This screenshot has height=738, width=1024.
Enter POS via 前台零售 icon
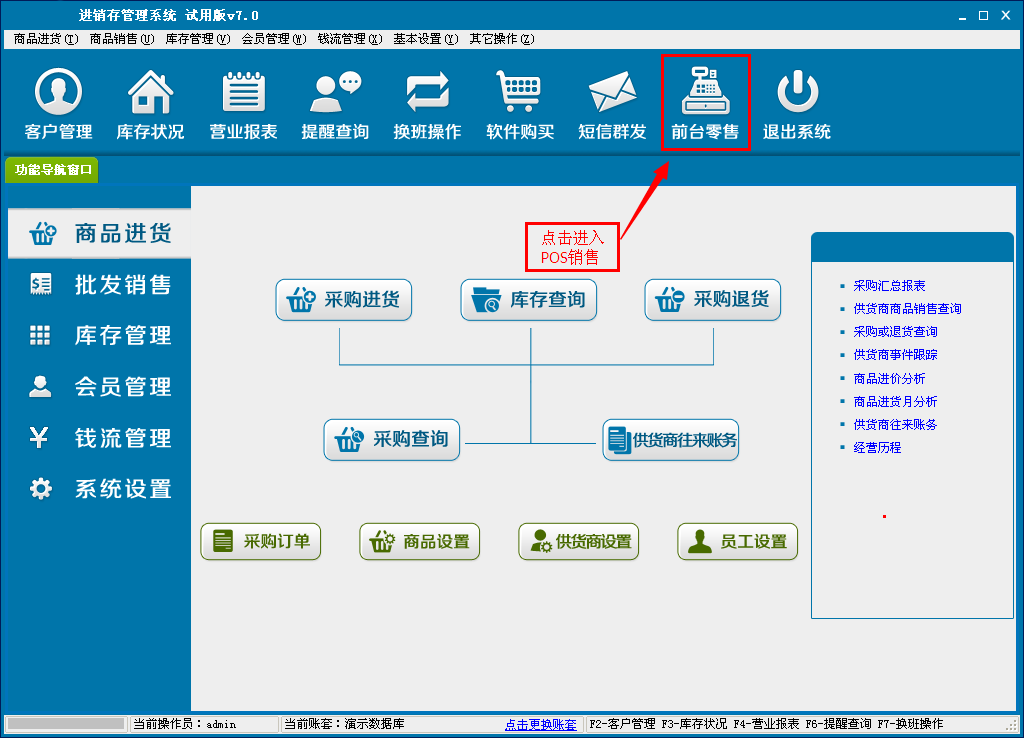pyautogui.click(x=705, y=93)
